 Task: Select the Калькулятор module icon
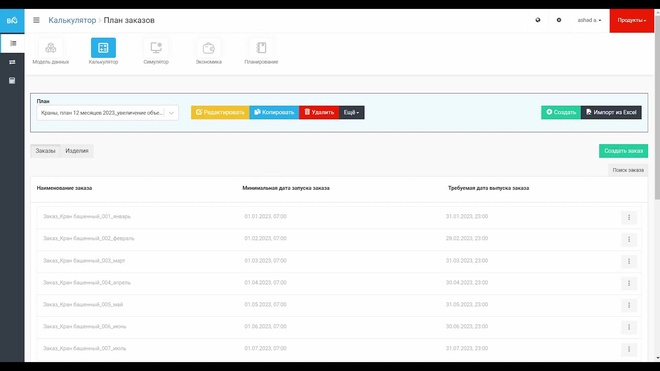(x=103, y=48)
